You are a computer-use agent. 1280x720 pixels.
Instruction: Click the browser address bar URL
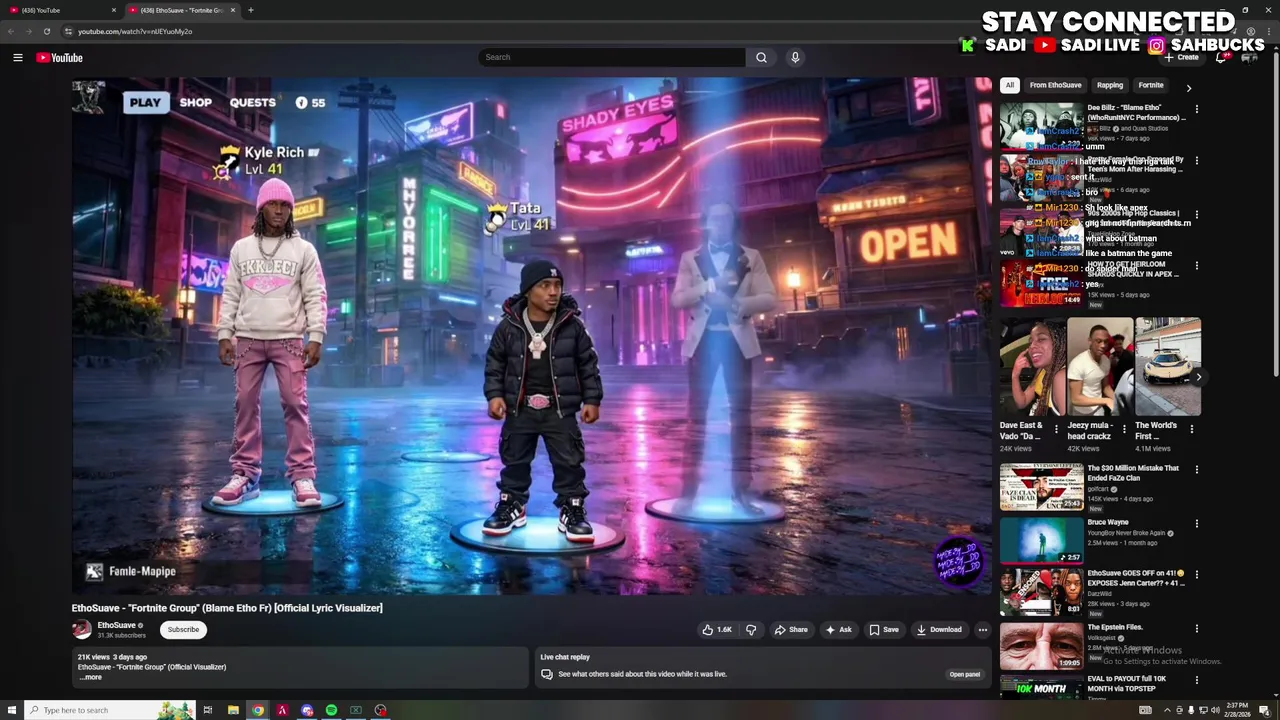click(135, 31)
